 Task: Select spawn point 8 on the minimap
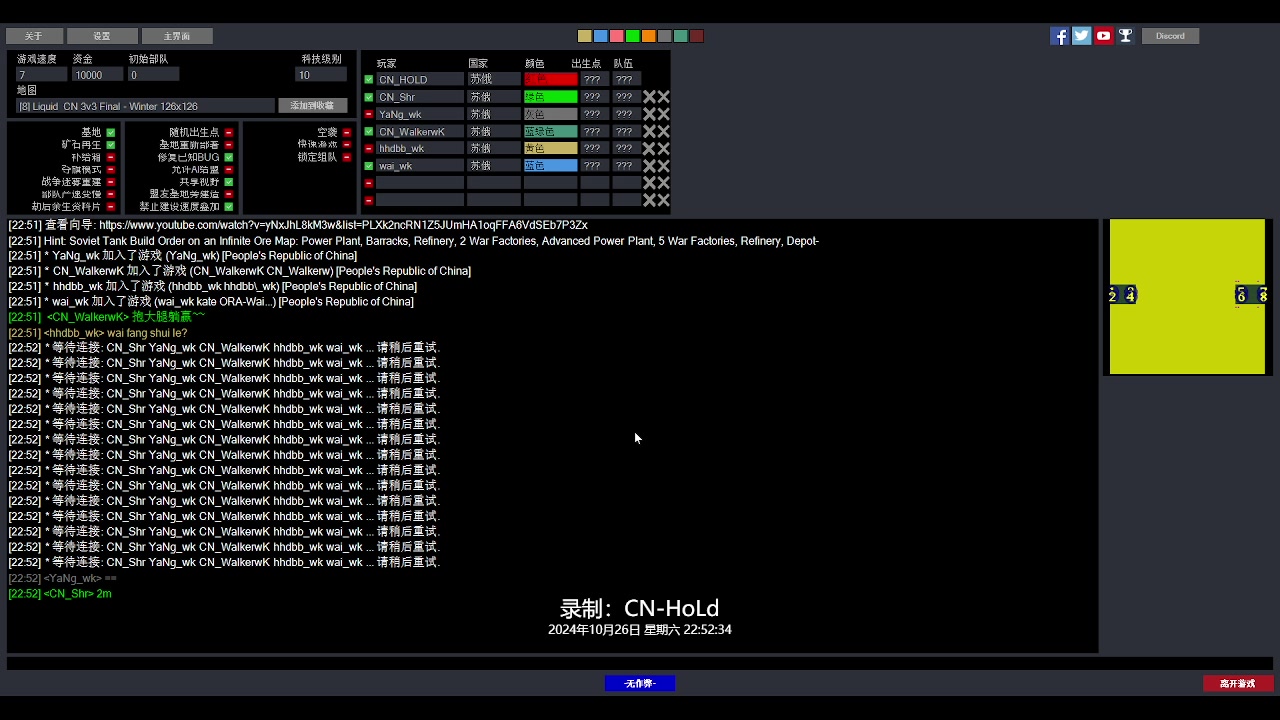click(1263, 295)
